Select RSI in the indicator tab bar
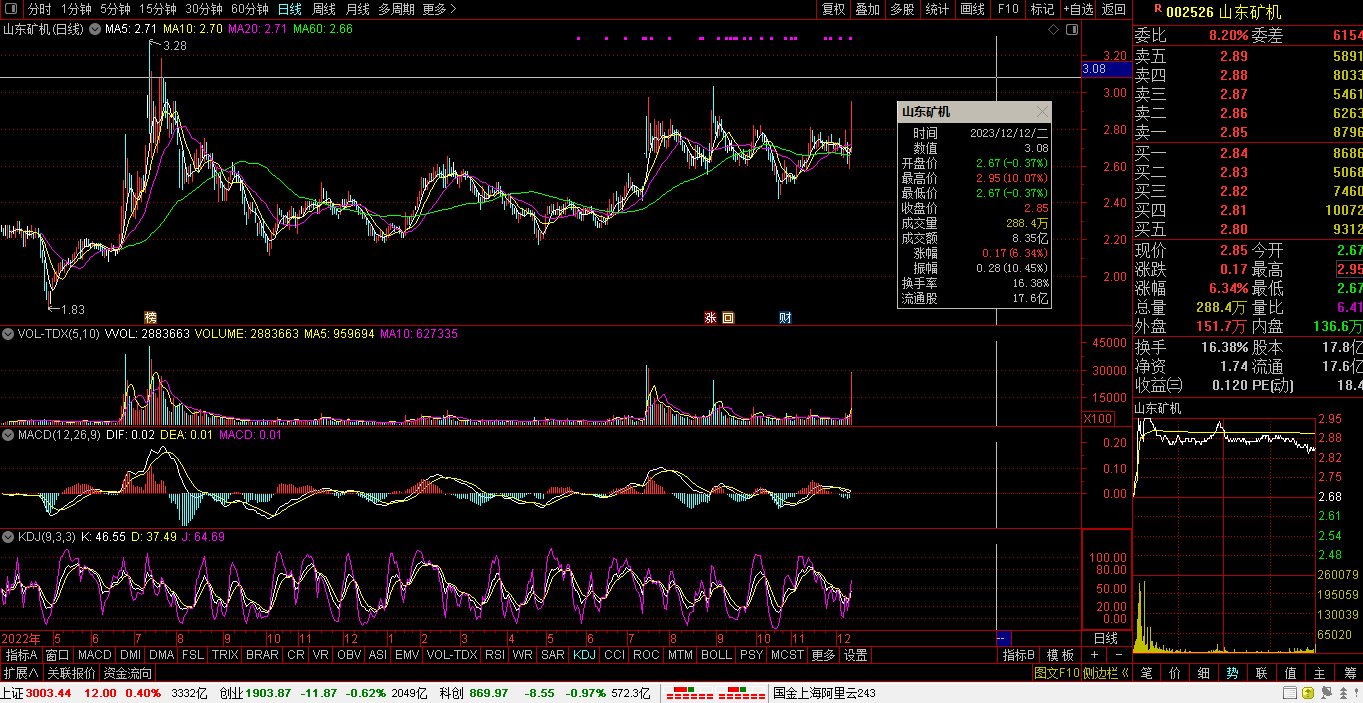The width and height of the screenshot is (1363, 703). [494, 655]
